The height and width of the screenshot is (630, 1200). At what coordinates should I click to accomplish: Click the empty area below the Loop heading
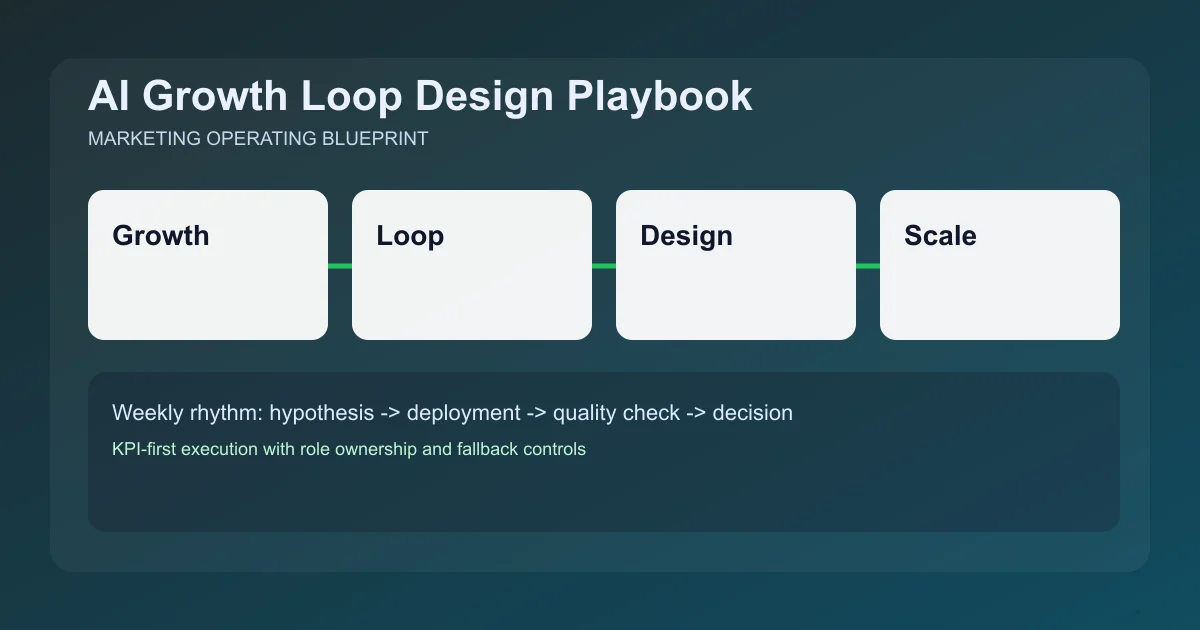[472, 300]
